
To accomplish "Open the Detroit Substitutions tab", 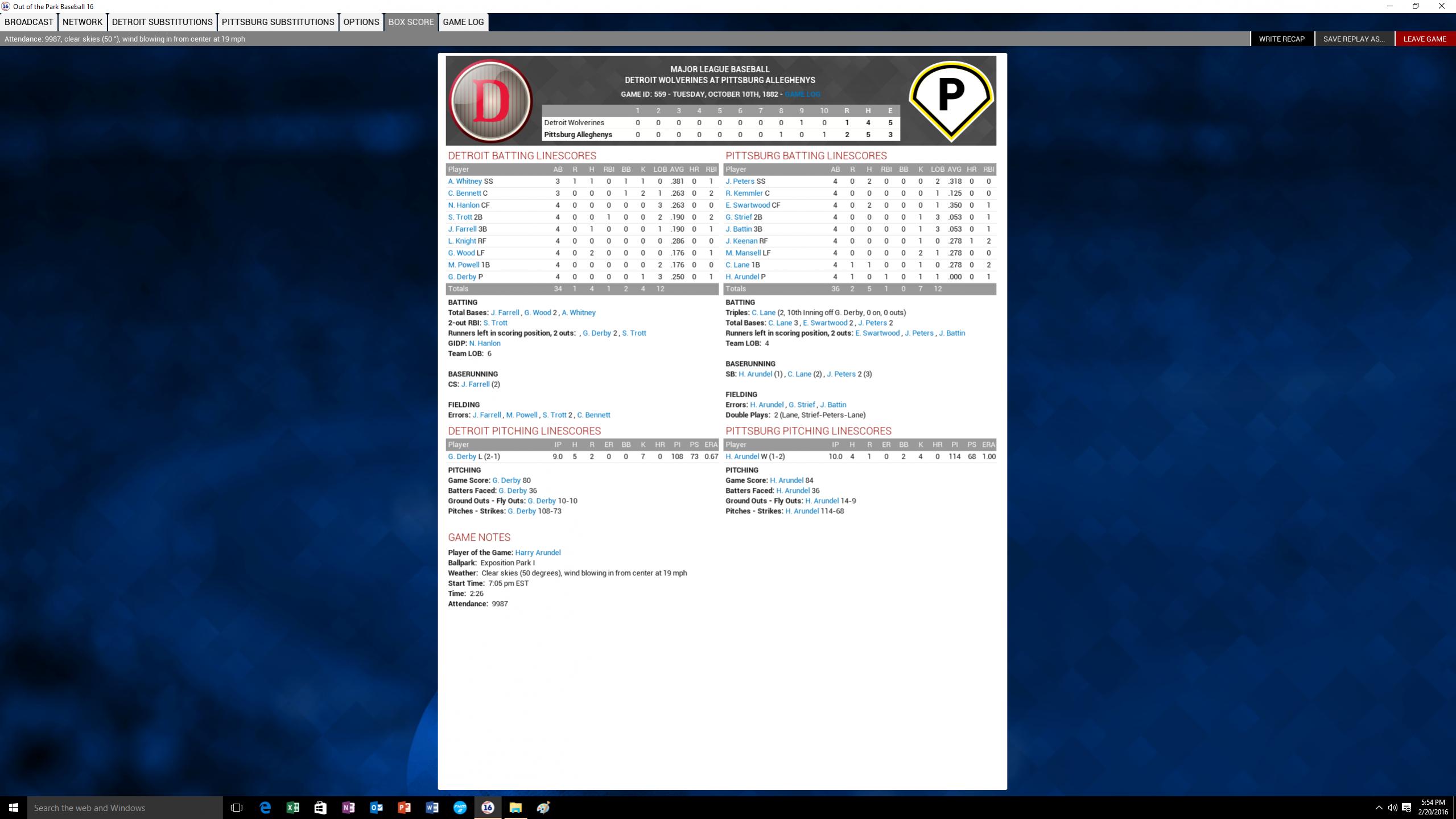I will coord(162,22).
